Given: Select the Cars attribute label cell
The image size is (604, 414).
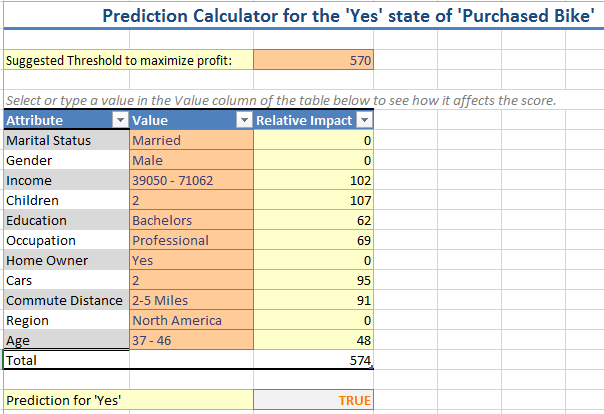Looking at the screenshot, I should click(x=67, y=280).
